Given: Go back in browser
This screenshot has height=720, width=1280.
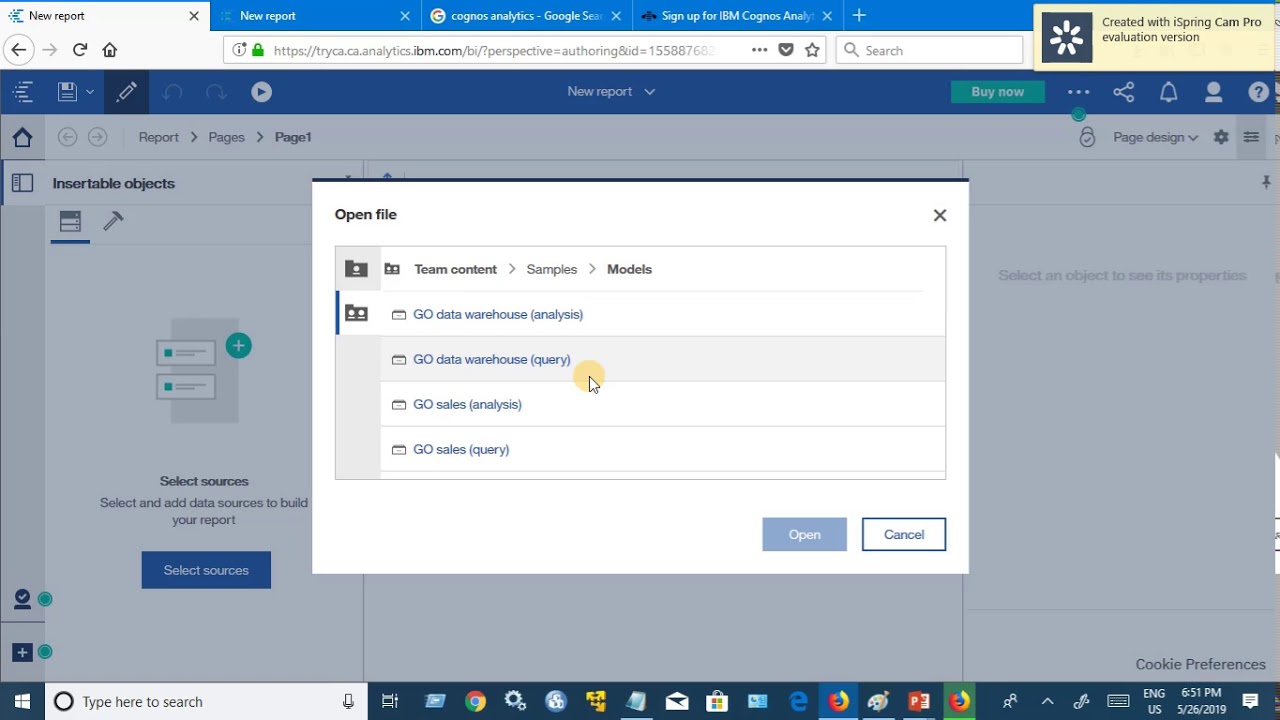Looking at the screenshot, I should 19,50.
